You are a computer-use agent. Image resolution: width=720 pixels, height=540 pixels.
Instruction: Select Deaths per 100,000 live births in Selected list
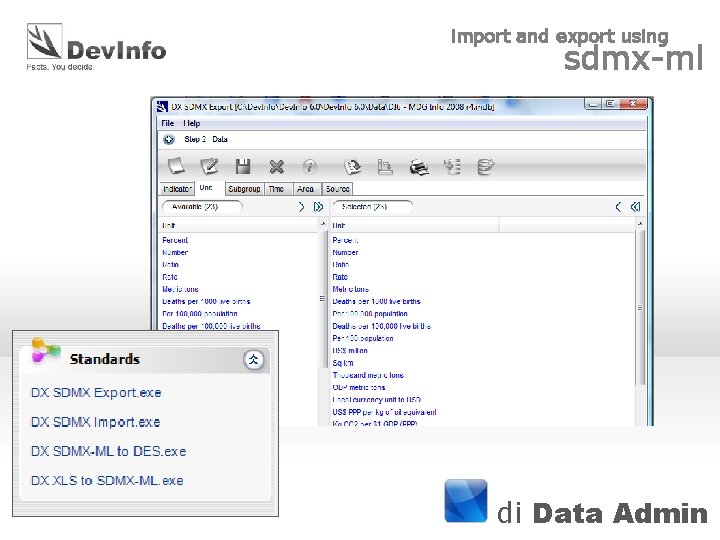click(x=382, y=326)
